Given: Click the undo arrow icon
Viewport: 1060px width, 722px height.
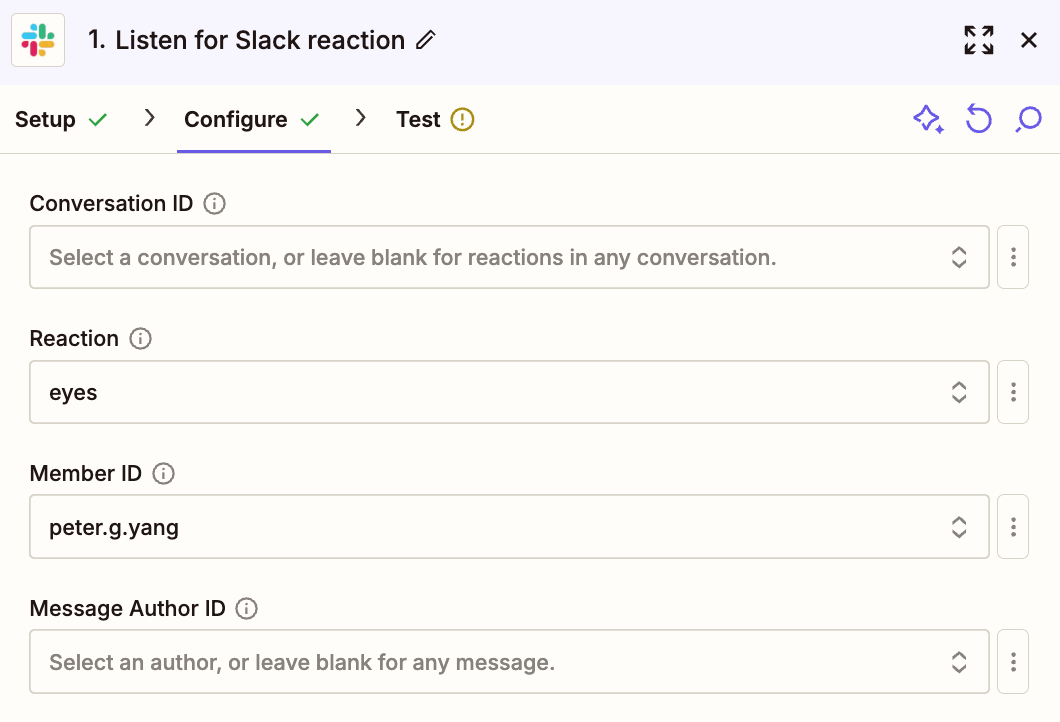Looking at the screenshot, I should pyautogui.click(x=978, y=120).
